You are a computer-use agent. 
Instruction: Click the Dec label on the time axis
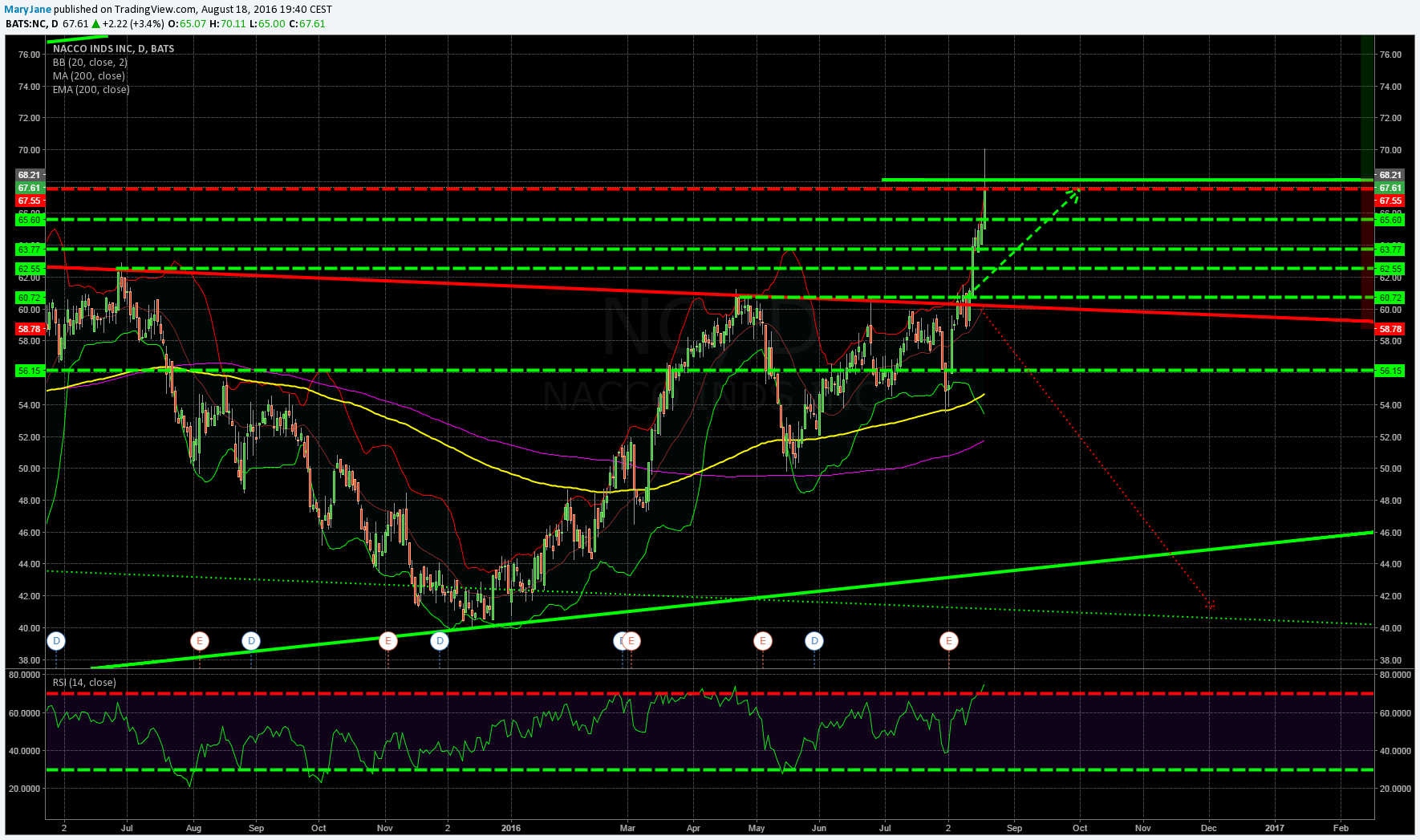(1209, 828)
